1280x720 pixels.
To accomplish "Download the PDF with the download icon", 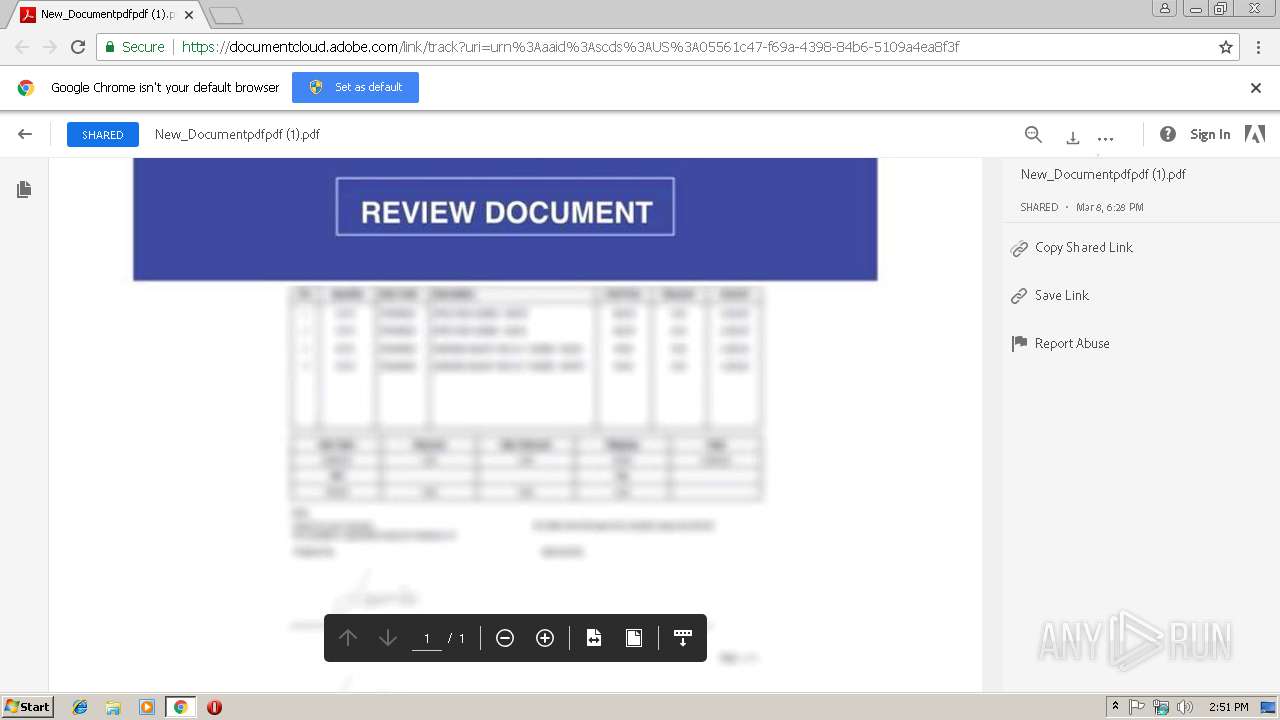I will [1072, 137].
